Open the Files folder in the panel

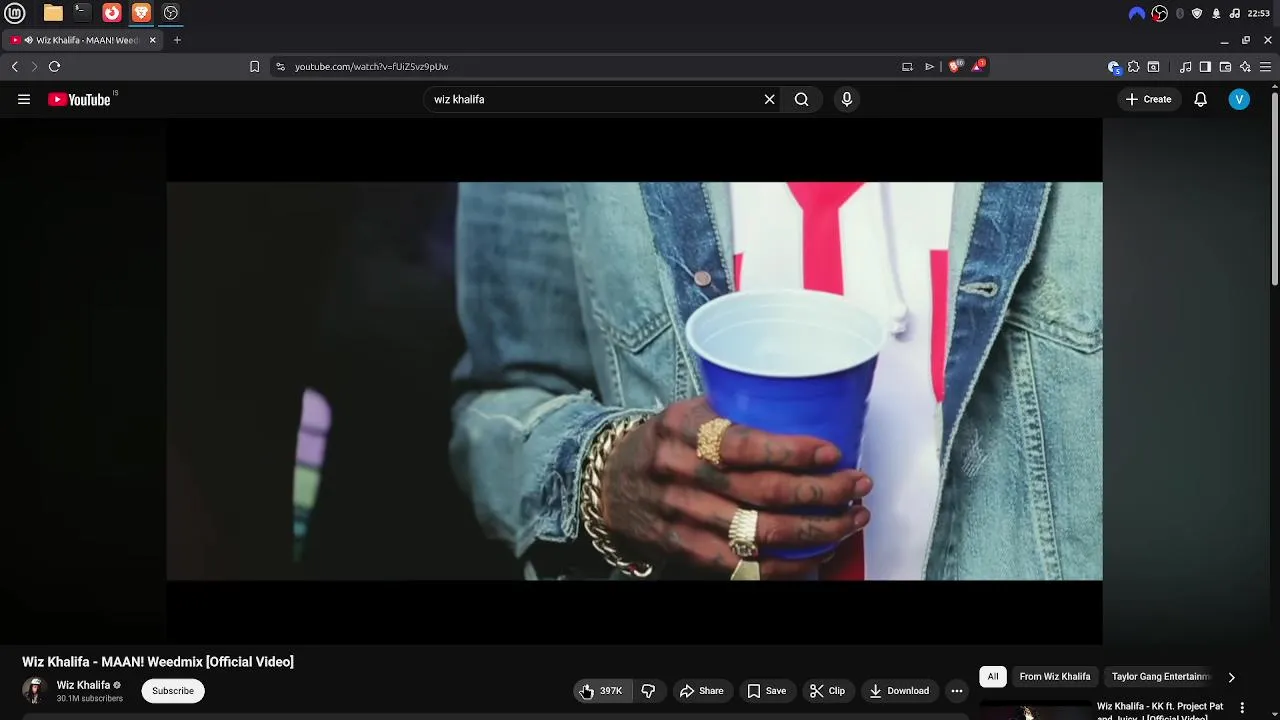[53, 13]
